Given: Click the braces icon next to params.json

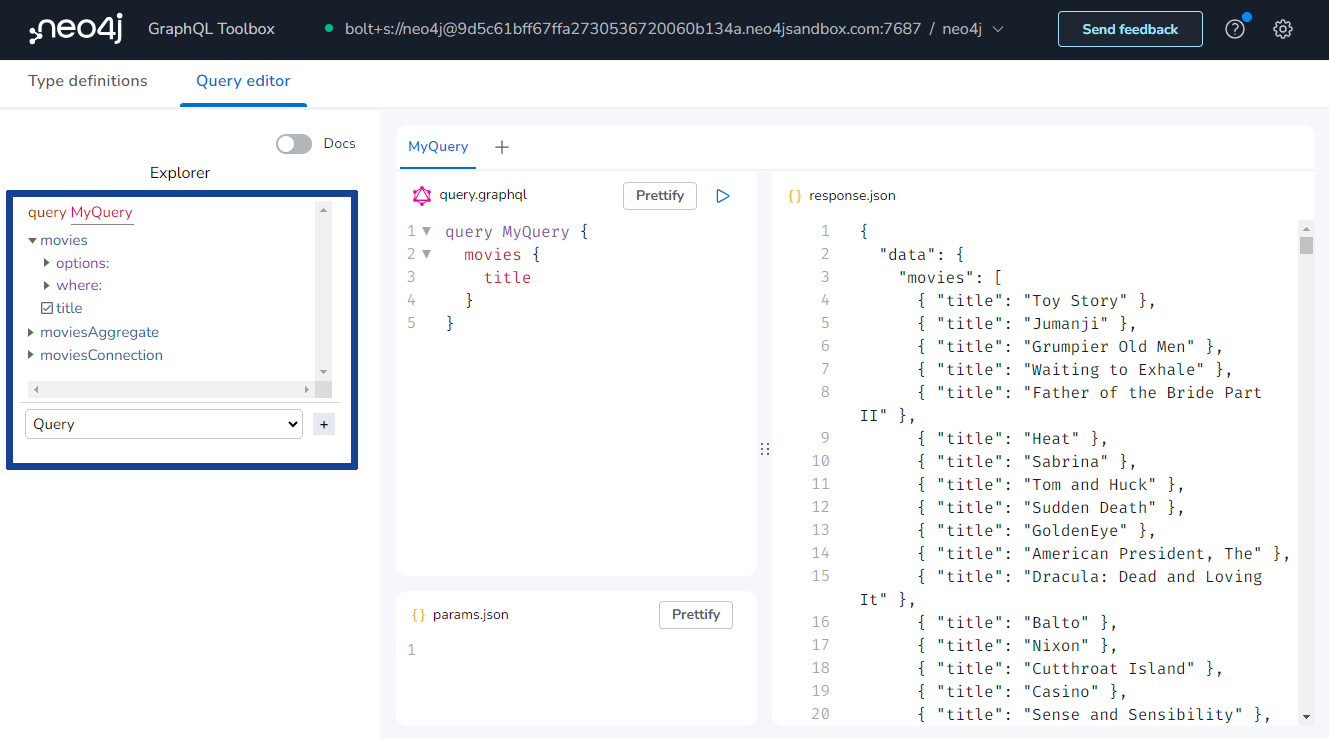Looking at the screenshot, I should [419, 614].
